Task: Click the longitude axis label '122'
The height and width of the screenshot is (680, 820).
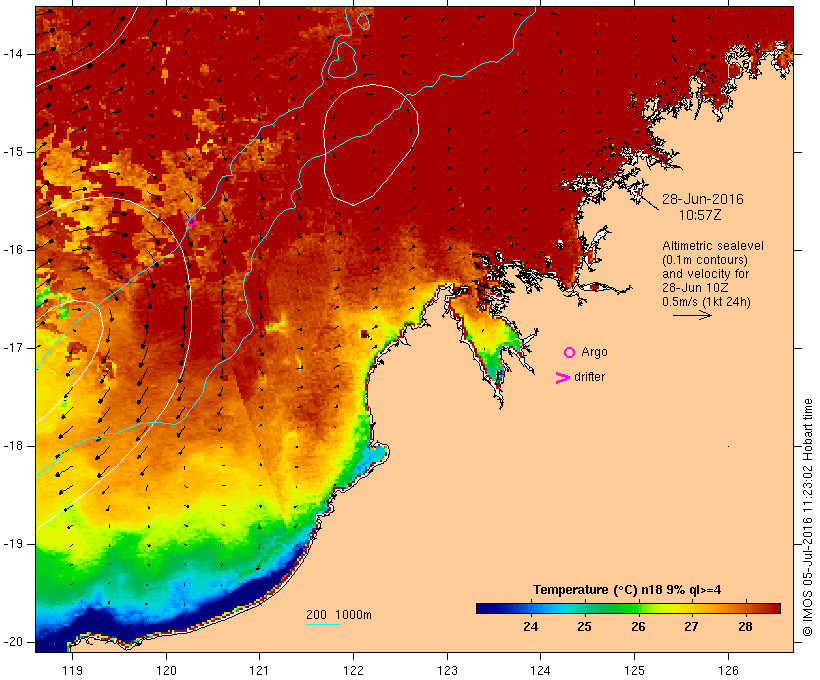Action: pos(354,670)
